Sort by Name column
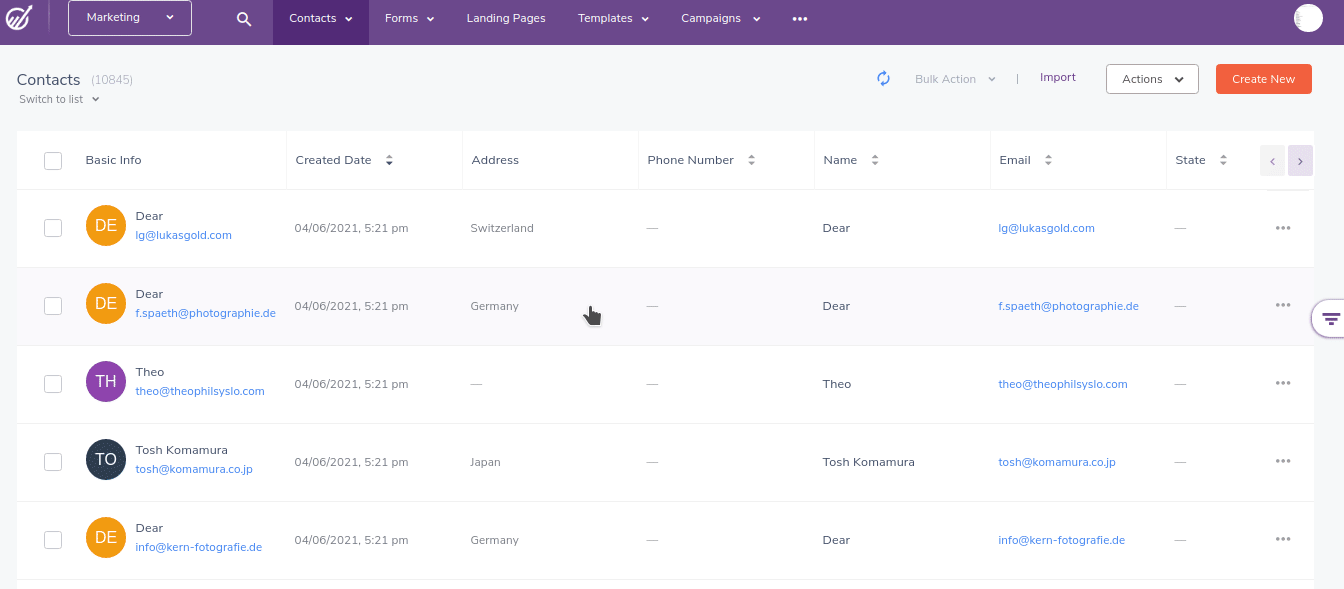1344x589 pixels. (x=875, y=160)
